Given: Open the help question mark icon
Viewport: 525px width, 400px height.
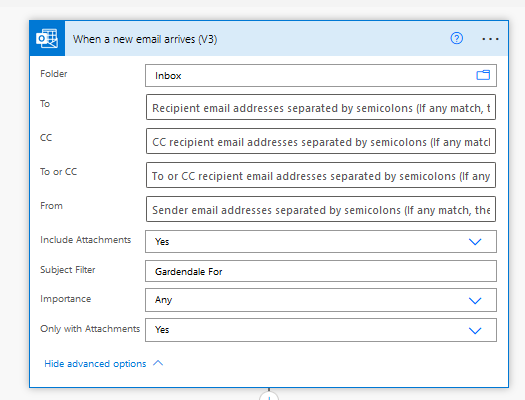Looking at the screenshot, I should 456,38.
